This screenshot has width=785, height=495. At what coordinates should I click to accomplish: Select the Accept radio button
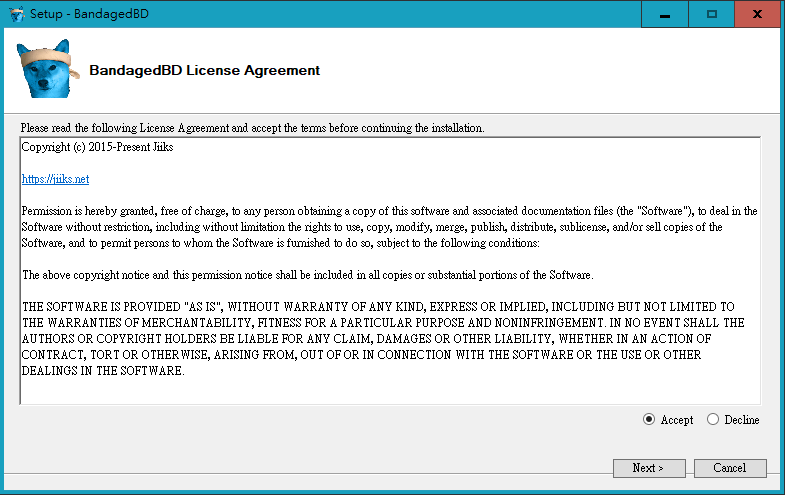coord(649,420)
